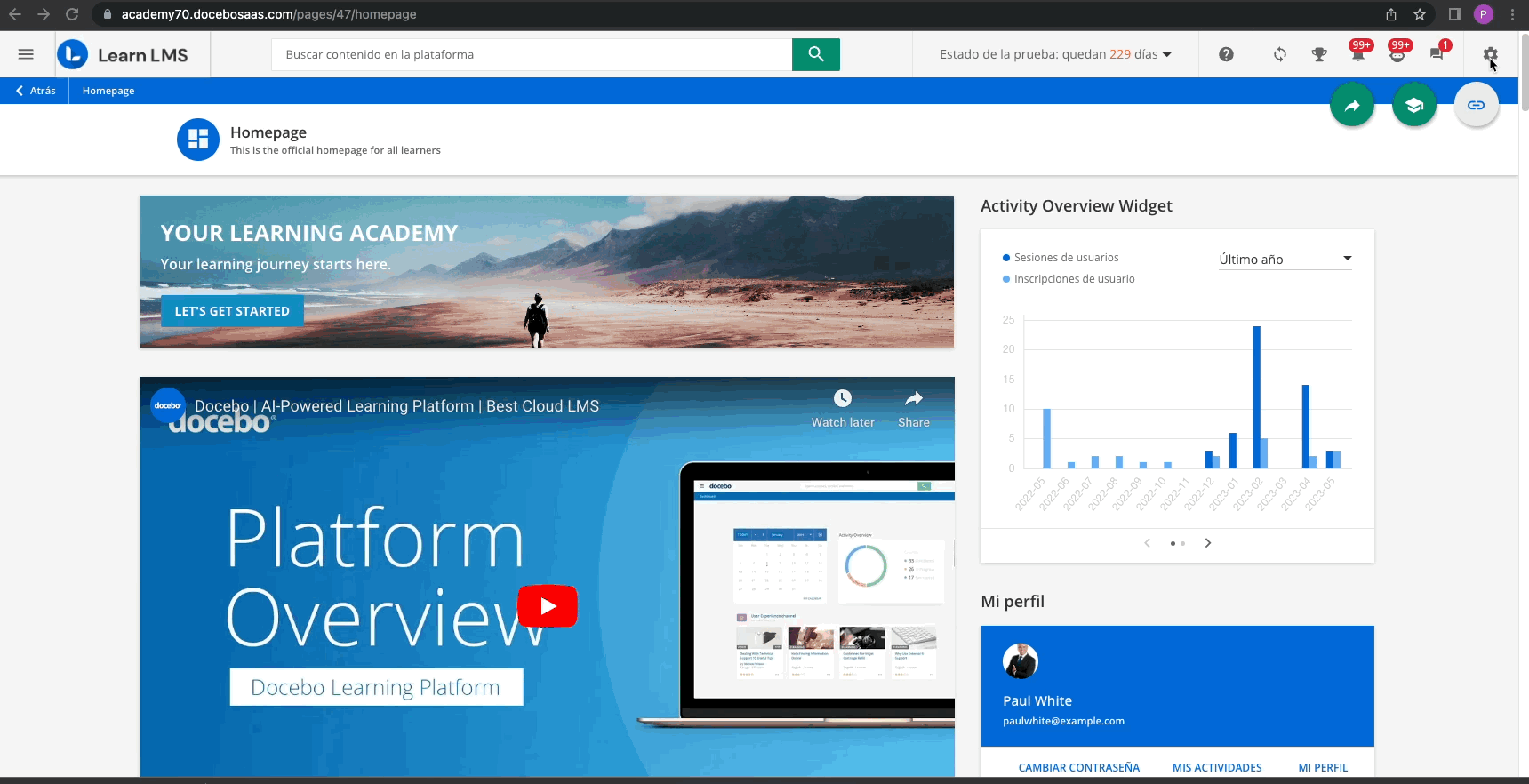This screenshot has height=784, width=1529.
Task: Click the platform search input field
Action: pyautogui.click(x=532, y=54)
